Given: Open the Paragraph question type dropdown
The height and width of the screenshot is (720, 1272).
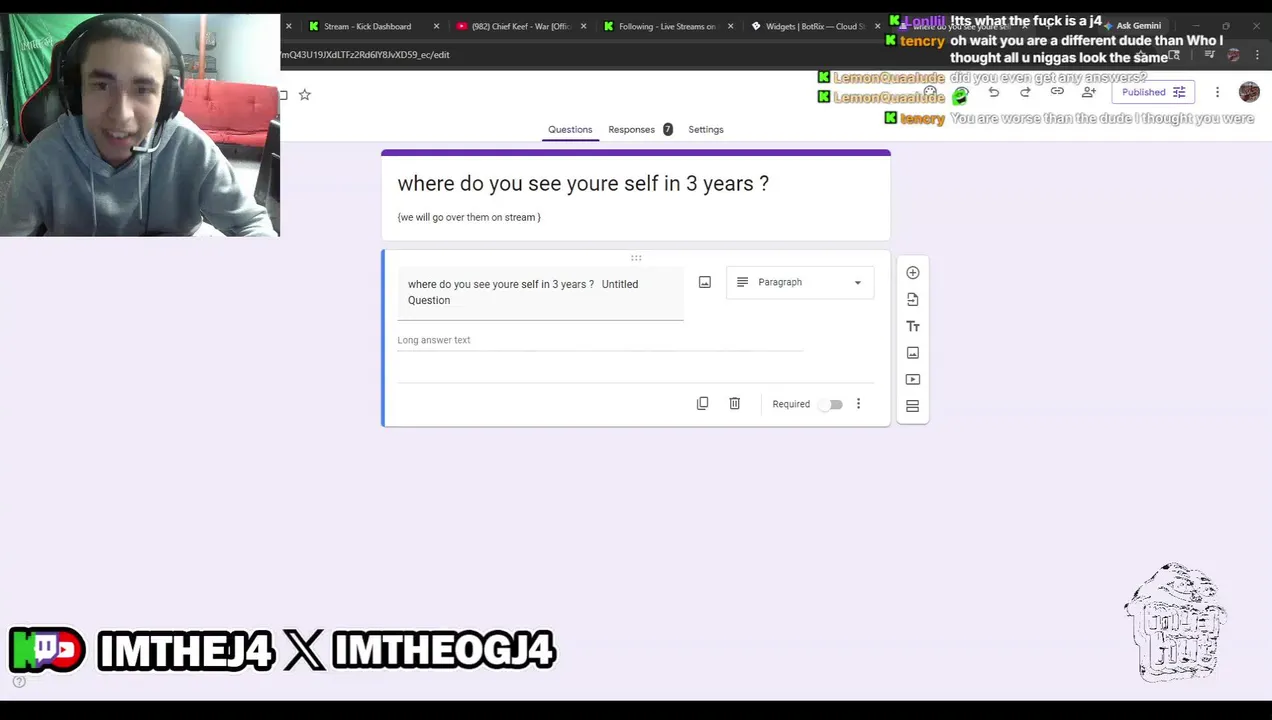Looking at the screenshot, I should [800, 282].
